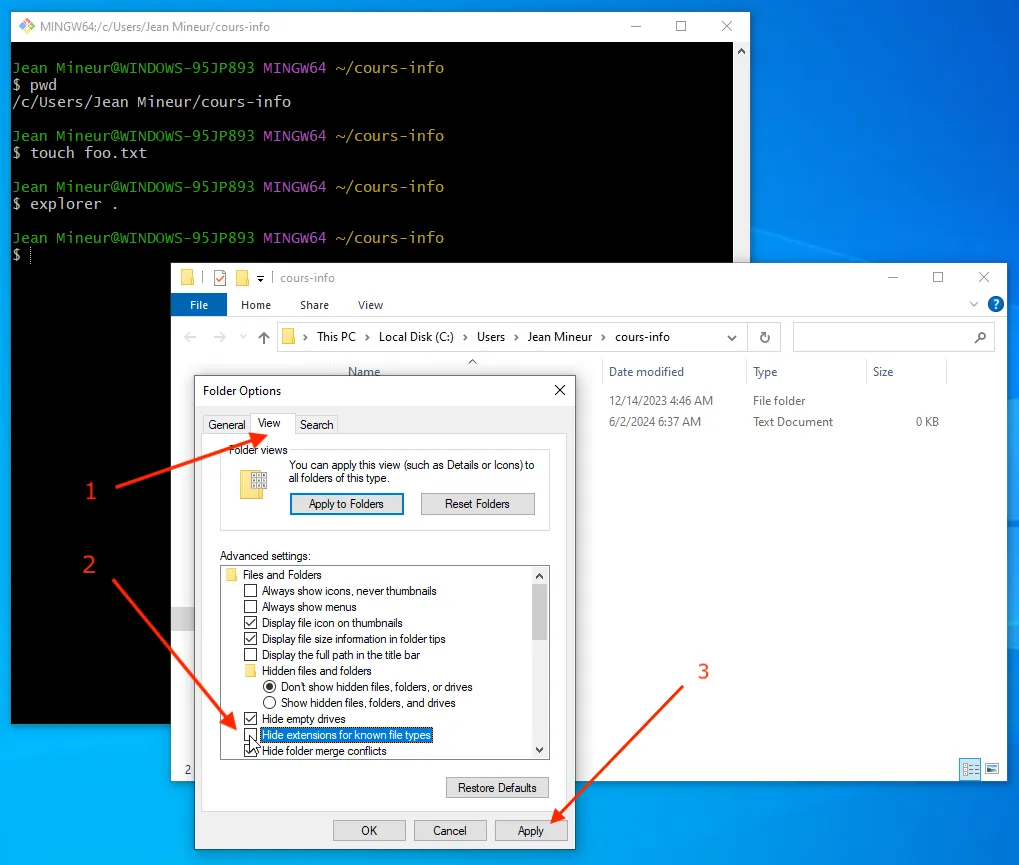Switch to large icons view in status bar
The width and height of the screenshot is (1019, 865).
click(x=991, y=769)
